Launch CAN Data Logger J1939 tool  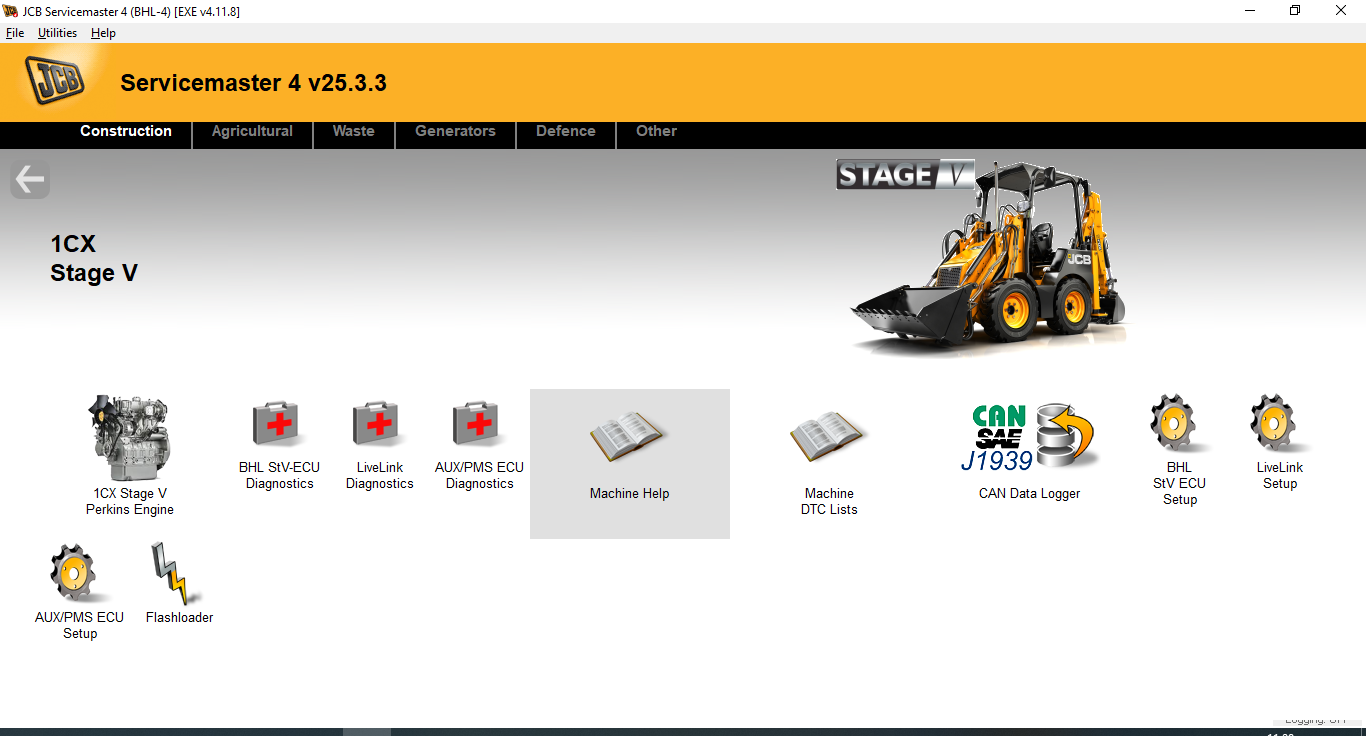point(1030,438)
